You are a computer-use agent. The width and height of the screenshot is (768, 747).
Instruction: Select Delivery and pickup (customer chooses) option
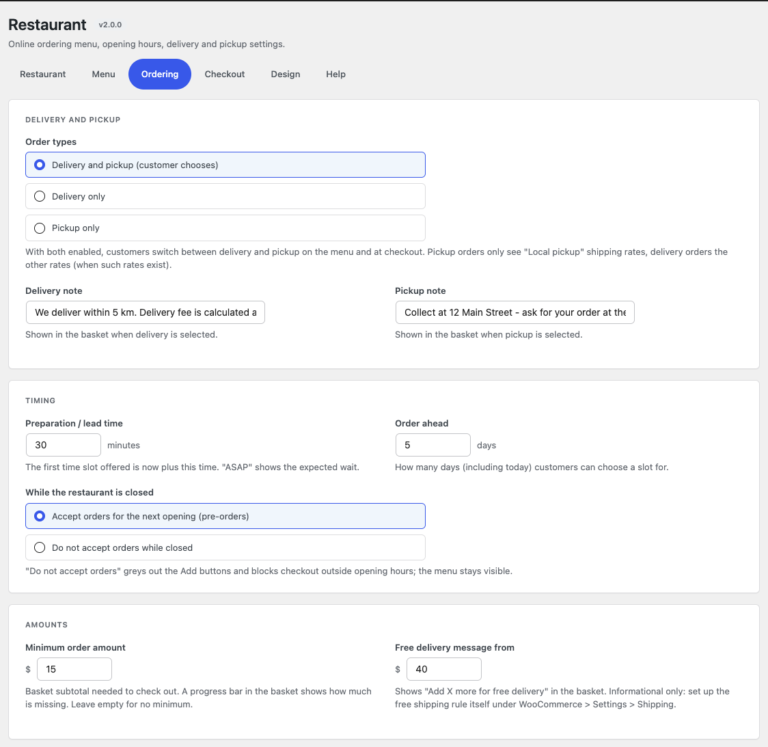(225, 165)
